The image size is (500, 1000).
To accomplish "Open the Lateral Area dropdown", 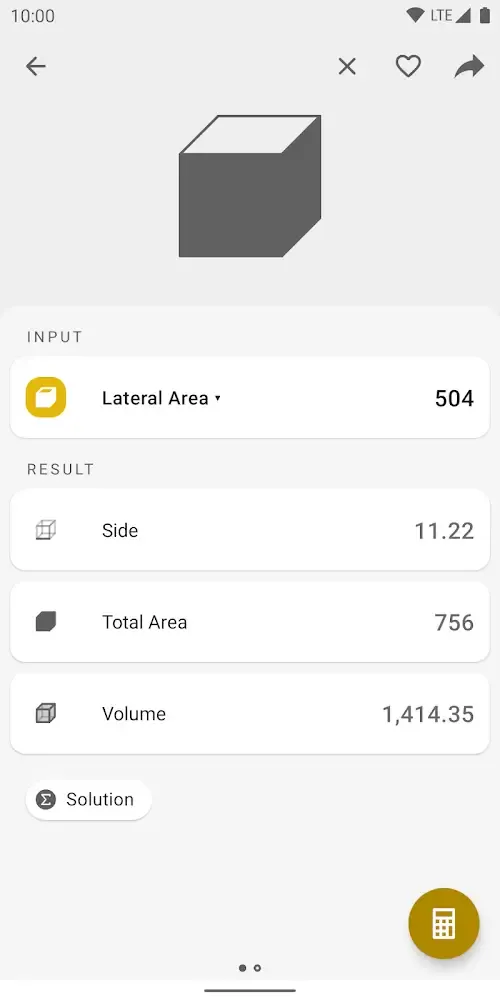I will (x=161, y=398).
